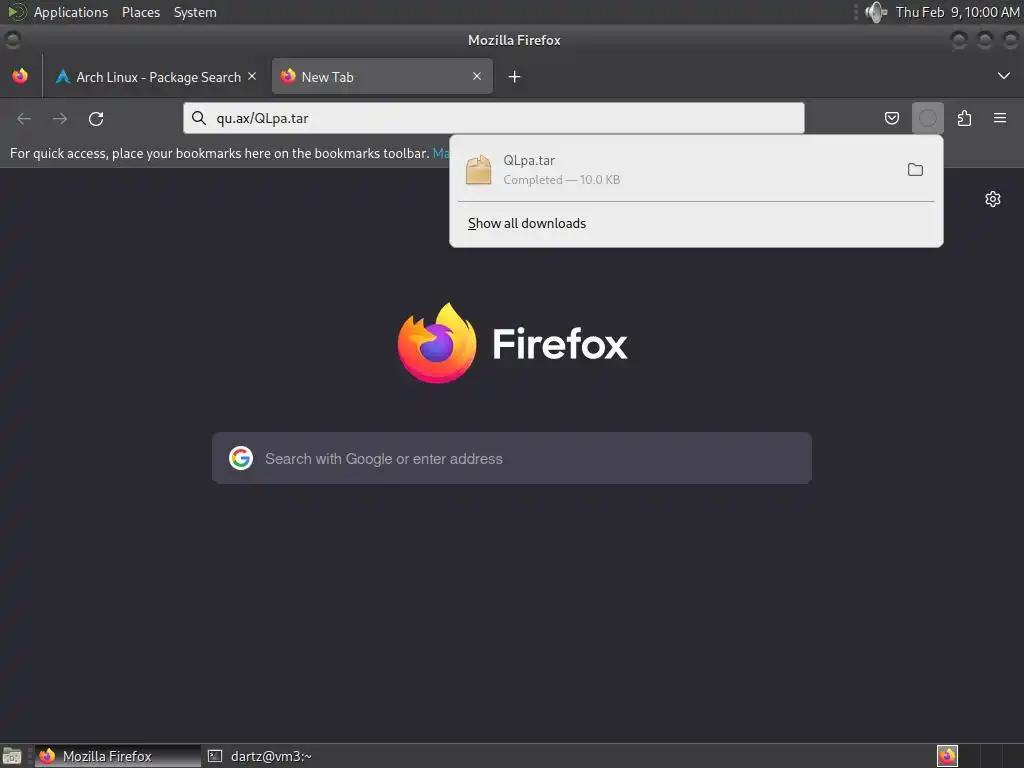1024x768 pixels.
Task: Close the New Tab tab
Action: tap(477, 76)
